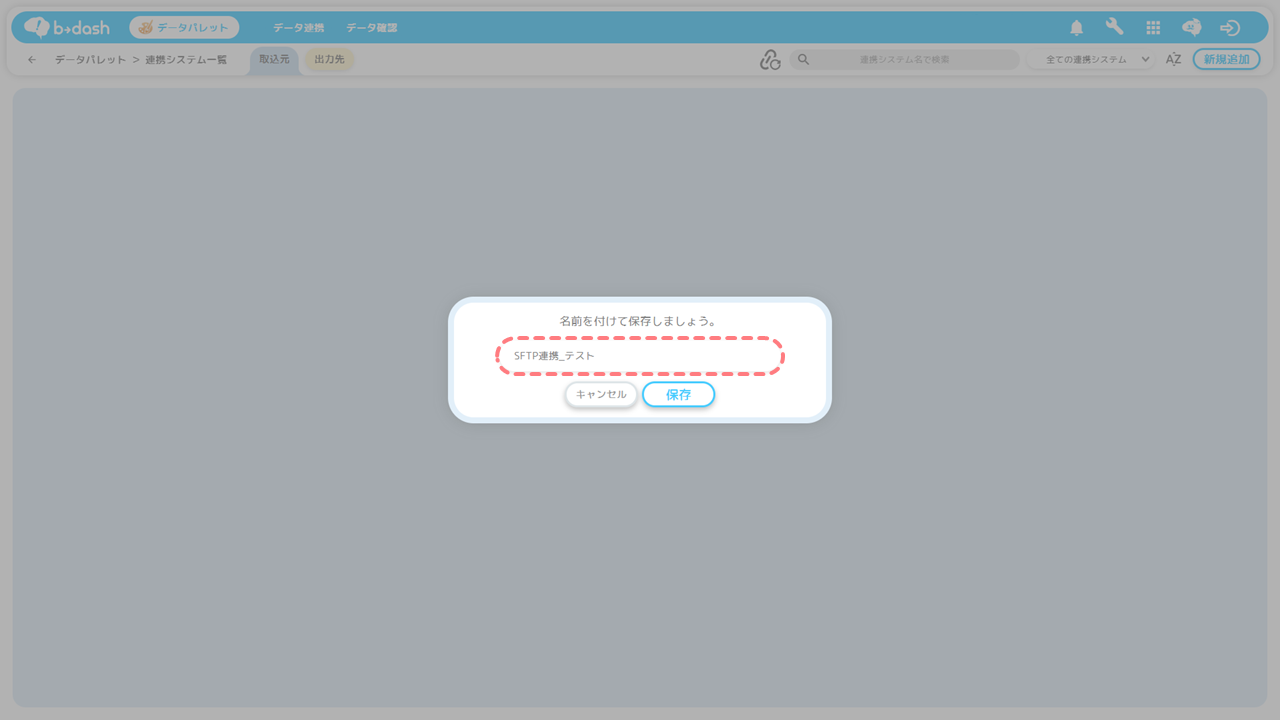Go back using the left arrow
Screen dimensions: 1280x720
(x=32, y=60)
